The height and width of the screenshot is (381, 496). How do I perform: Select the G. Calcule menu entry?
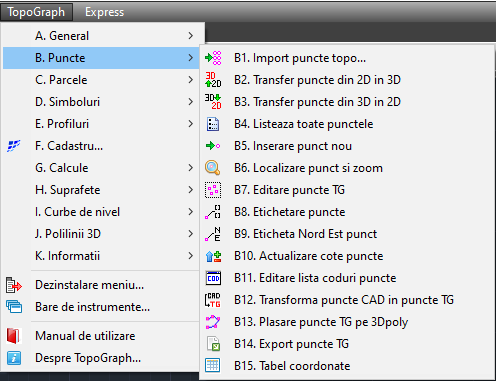pos(101,168)
